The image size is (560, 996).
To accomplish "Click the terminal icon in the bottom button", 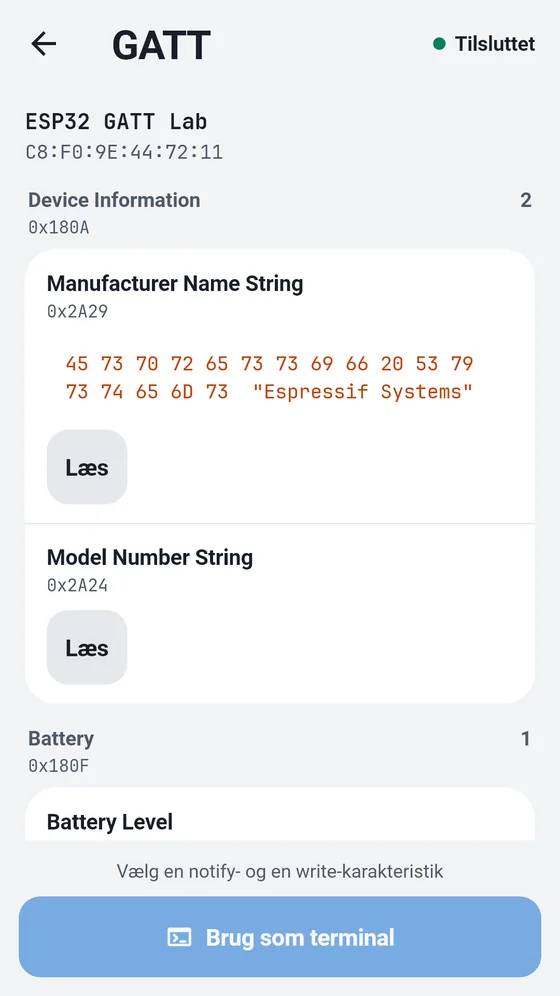I will coord(179,938).
